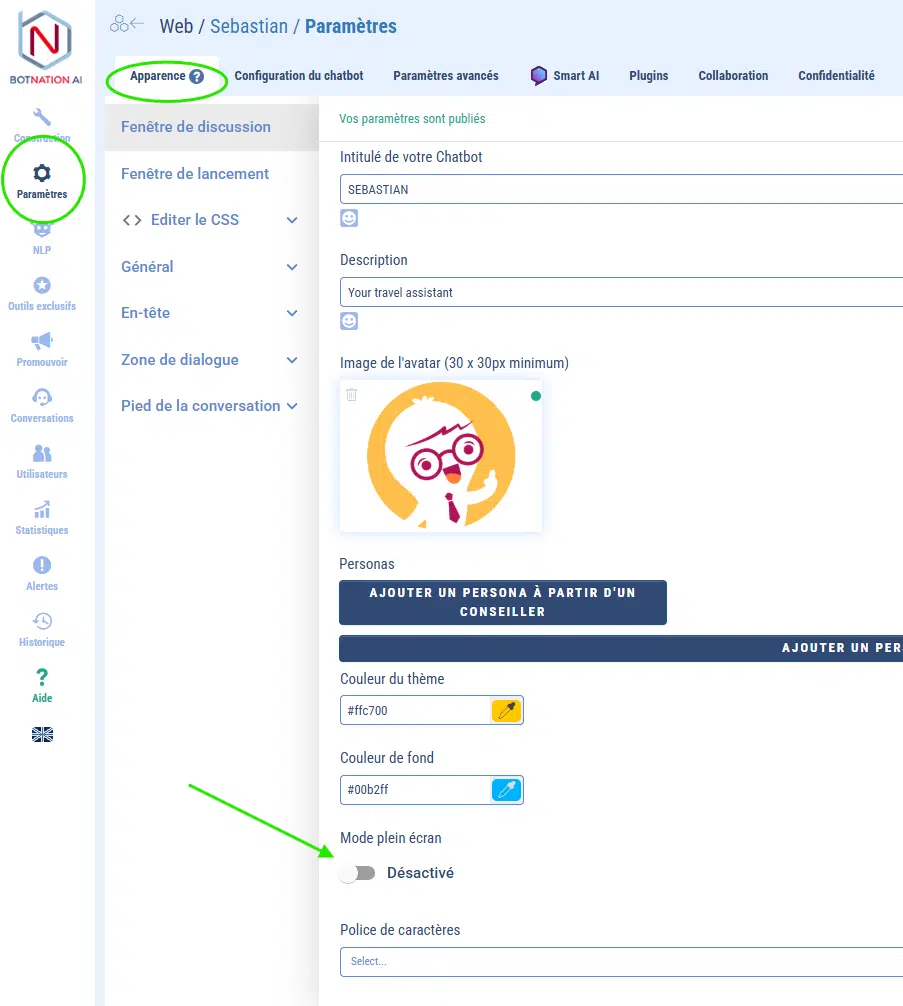Click the Intitulé de votre Chatbot field
The height and width of the screenshot is (1006, 903).
point(620,189)
